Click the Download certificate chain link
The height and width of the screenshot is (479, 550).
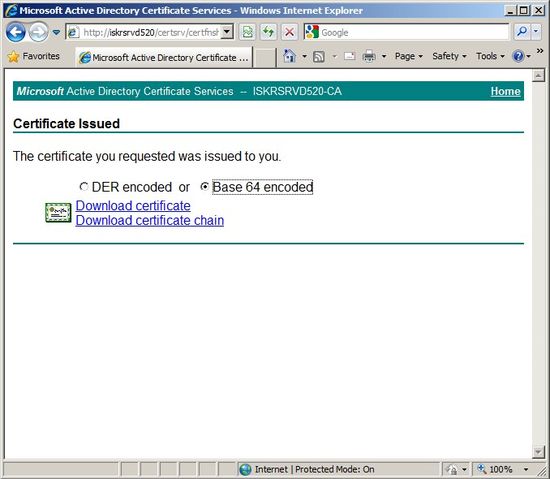[150, 221]
